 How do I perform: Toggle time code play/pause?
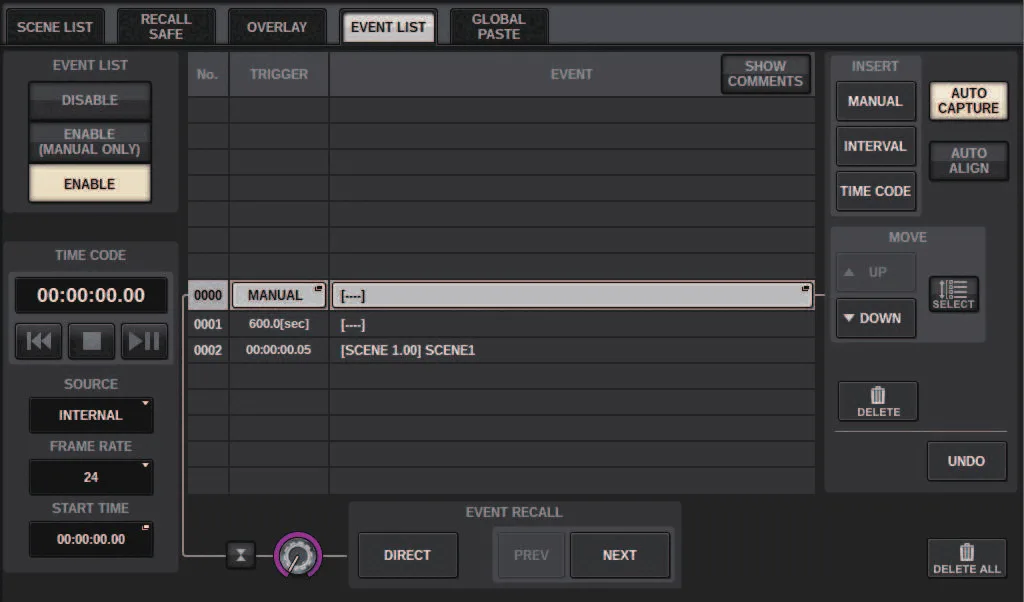(144, 341)
